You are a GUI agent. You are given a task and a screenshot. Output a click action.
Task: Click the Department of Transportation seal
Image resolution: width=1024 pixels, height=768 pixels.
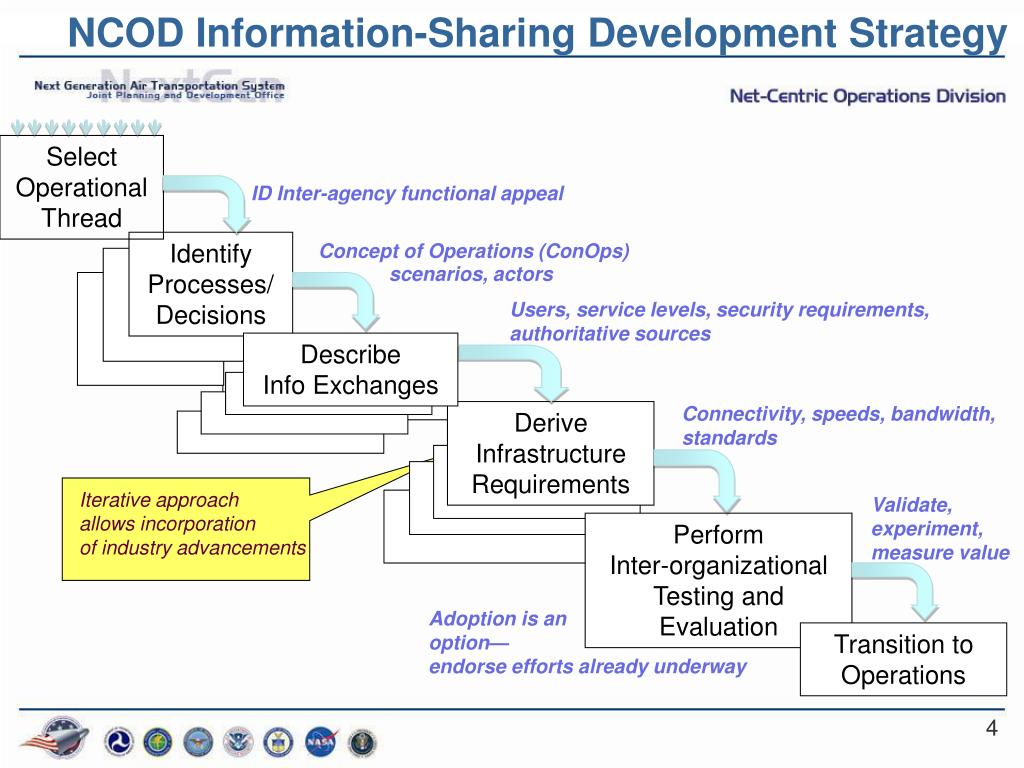click(x=118, y=742)
